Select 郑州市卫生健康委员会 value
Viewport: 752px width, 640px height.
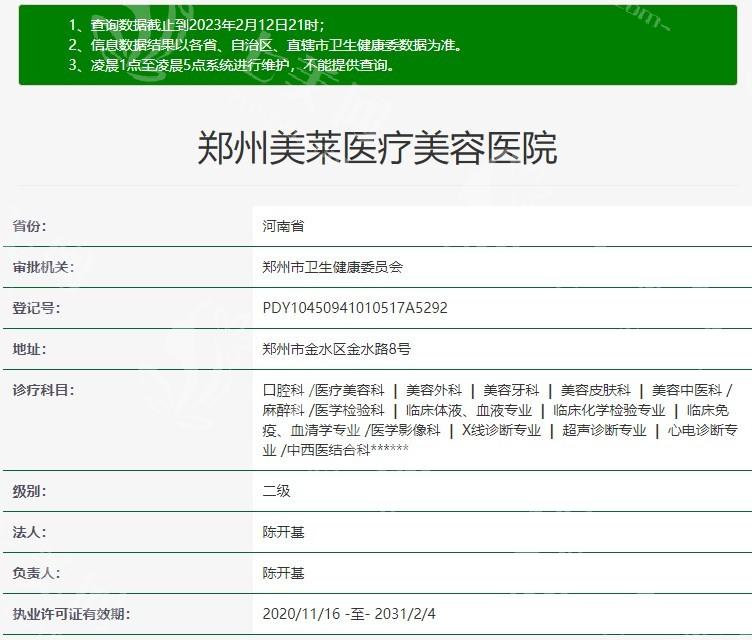332,267
